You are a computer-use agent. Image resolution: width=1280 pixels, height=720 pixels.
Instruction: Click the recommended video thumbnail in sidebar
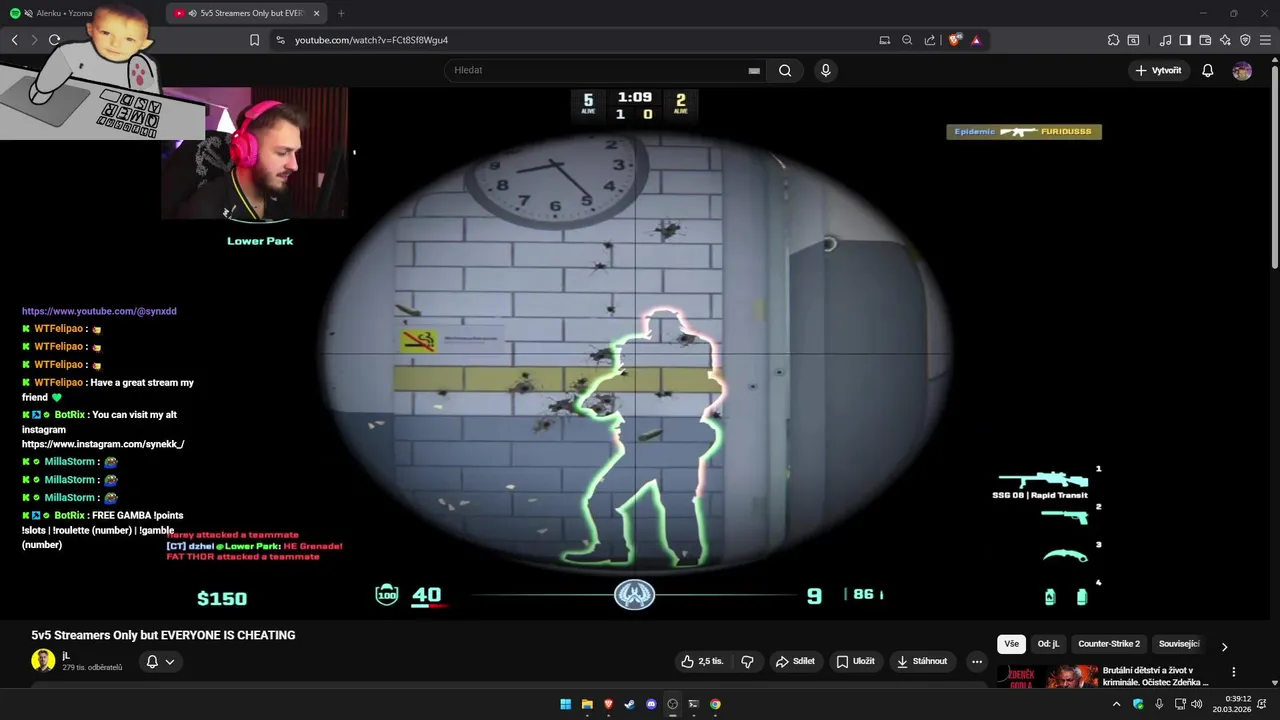[x=1047, y=677]
